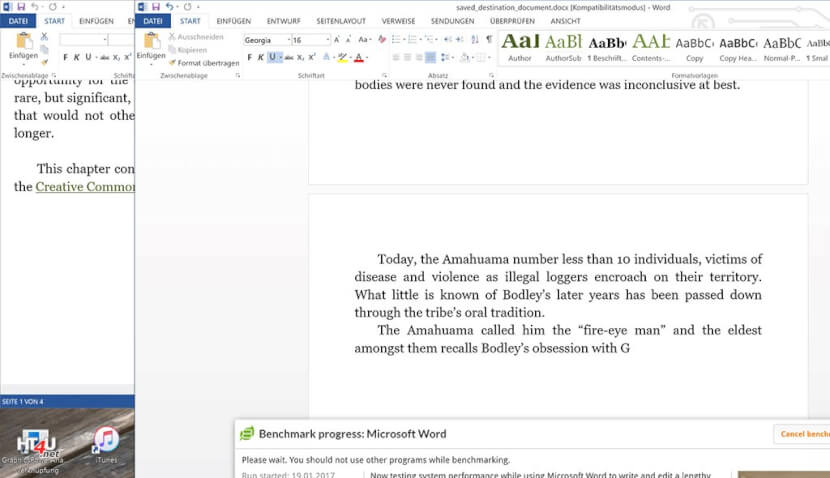The image size is (830, 478).
Task: Apply subscript formatting in the front window
Action: (300, 57)
